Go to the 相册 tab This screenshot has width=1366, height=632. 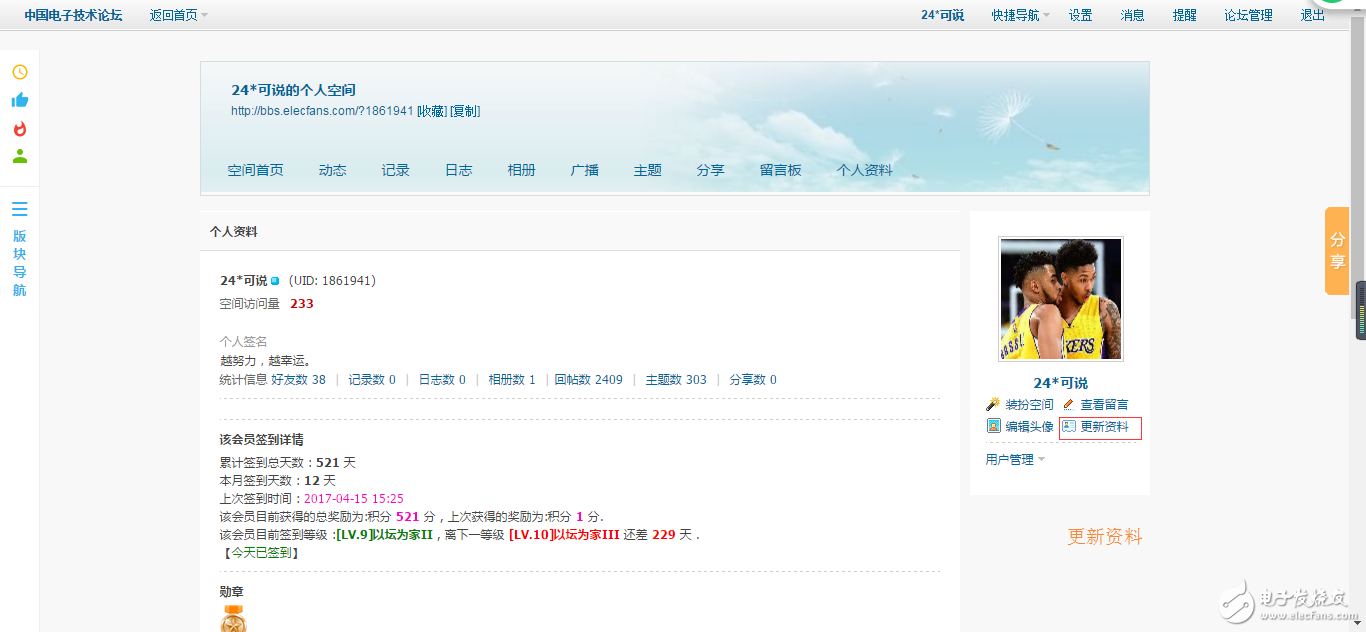tap(521, 170)
